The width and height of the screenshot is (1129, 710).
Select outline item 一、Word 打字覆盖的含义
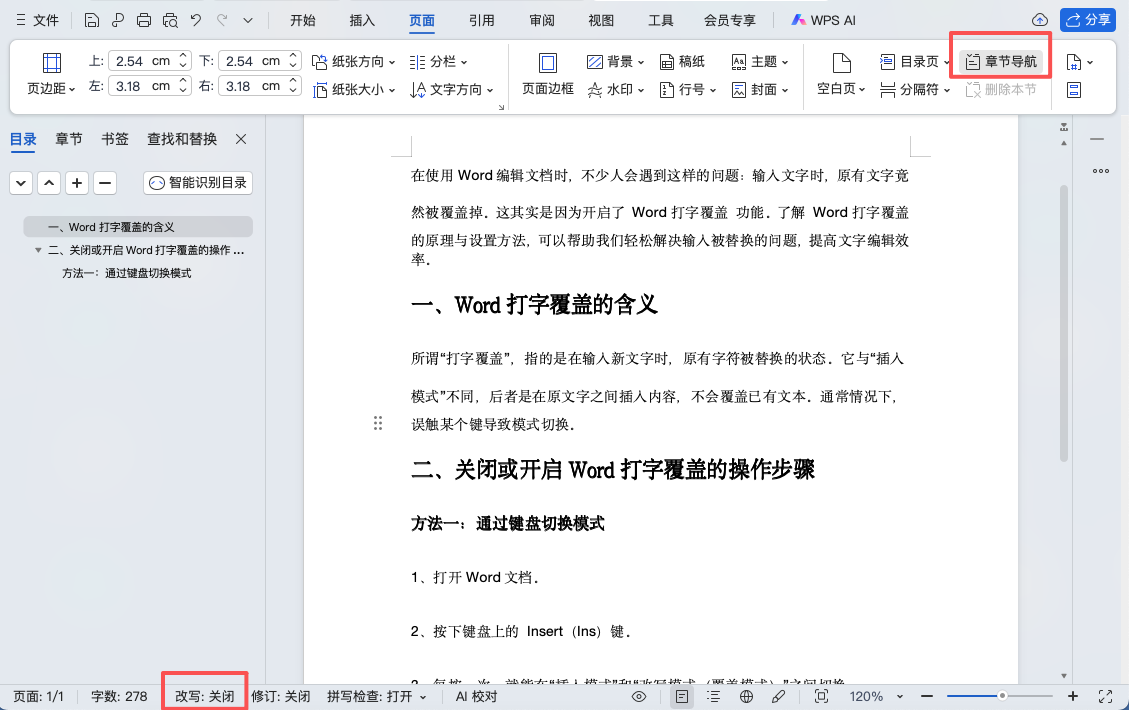pyautogui.click(x=138, y=227)
